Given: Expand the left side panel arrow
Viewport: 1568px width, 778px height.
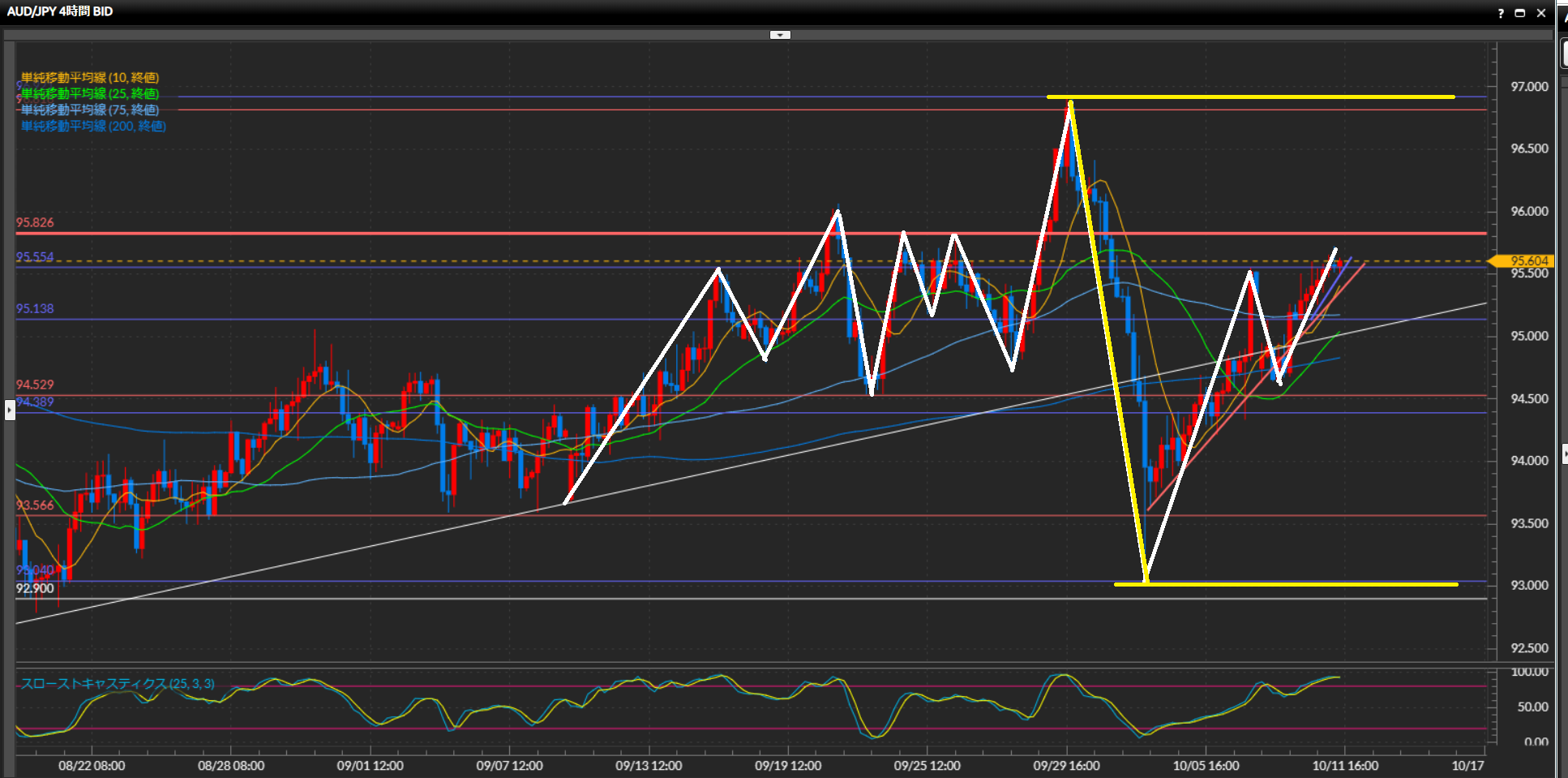Looking at the screenshot, I should click(x=10, y=410).
